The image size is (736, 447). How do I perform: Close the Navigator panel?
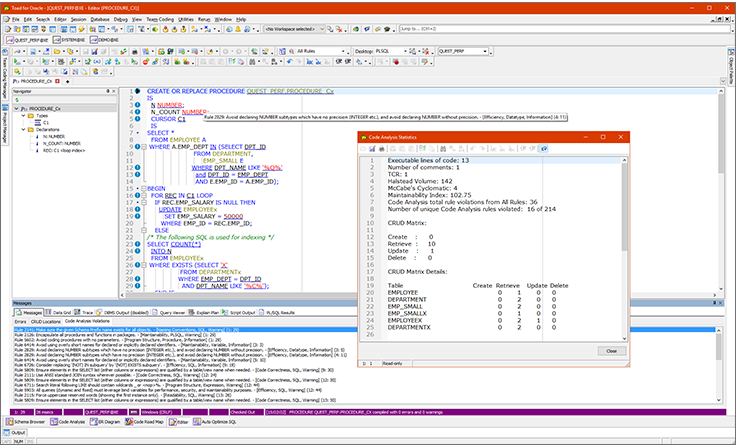pyautogui.click(x=114, y=91)
